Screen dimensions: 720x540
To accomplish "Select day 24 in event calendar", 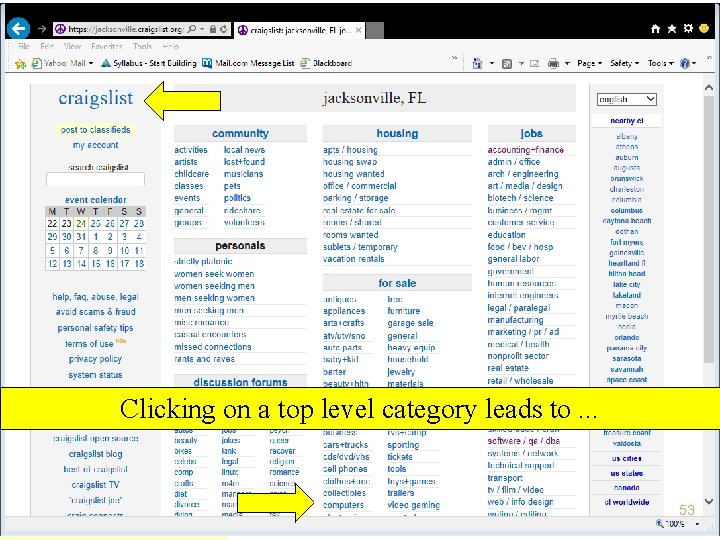I will 81,224.
